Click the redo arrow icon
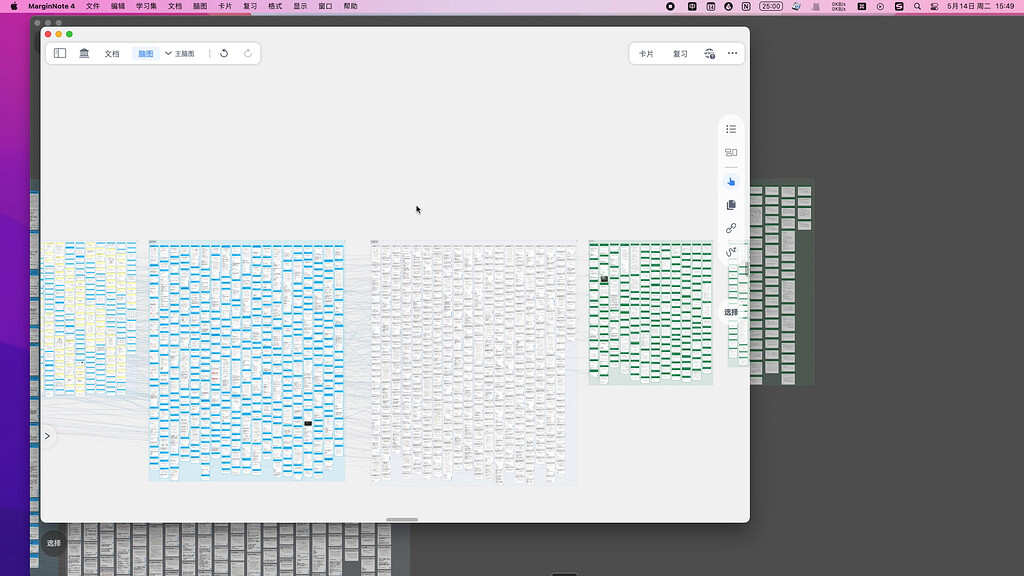Image resolution: width=1024 pixels, height=576 pixels. pyautogui.click(x=248, y=54)
